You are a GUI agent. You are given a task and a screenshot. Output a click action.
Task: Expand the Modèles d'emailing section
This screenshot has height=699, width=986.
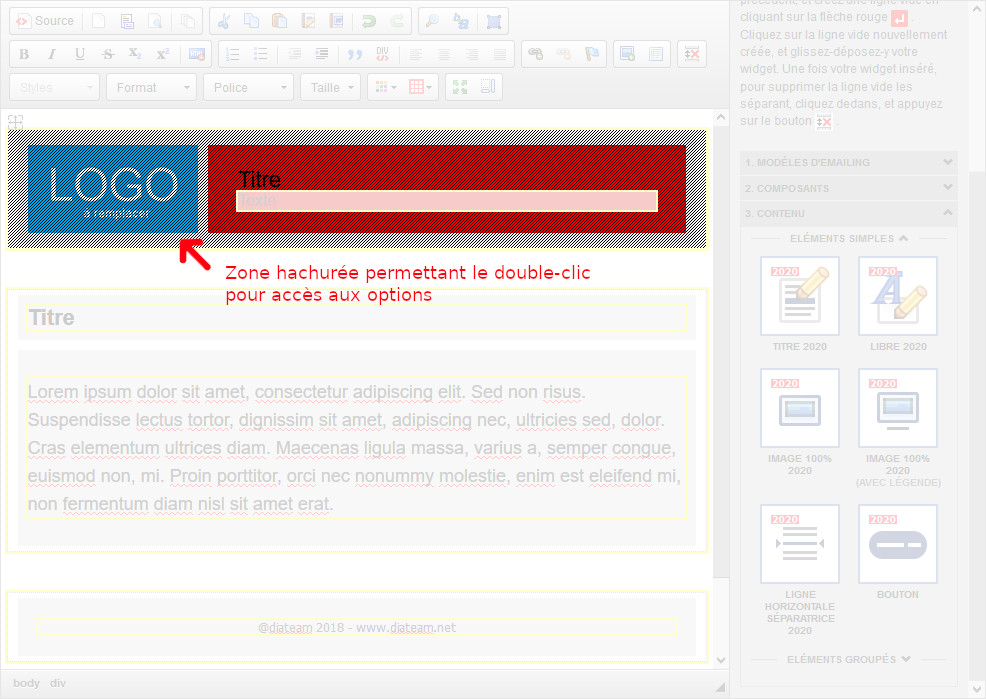coord(848,162)
